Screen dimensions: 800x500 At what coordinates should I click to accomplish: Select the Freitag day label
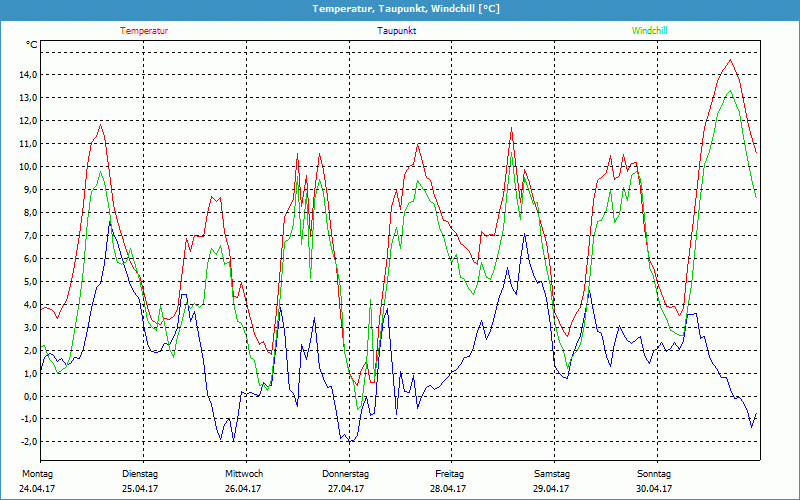click(449, 474)
